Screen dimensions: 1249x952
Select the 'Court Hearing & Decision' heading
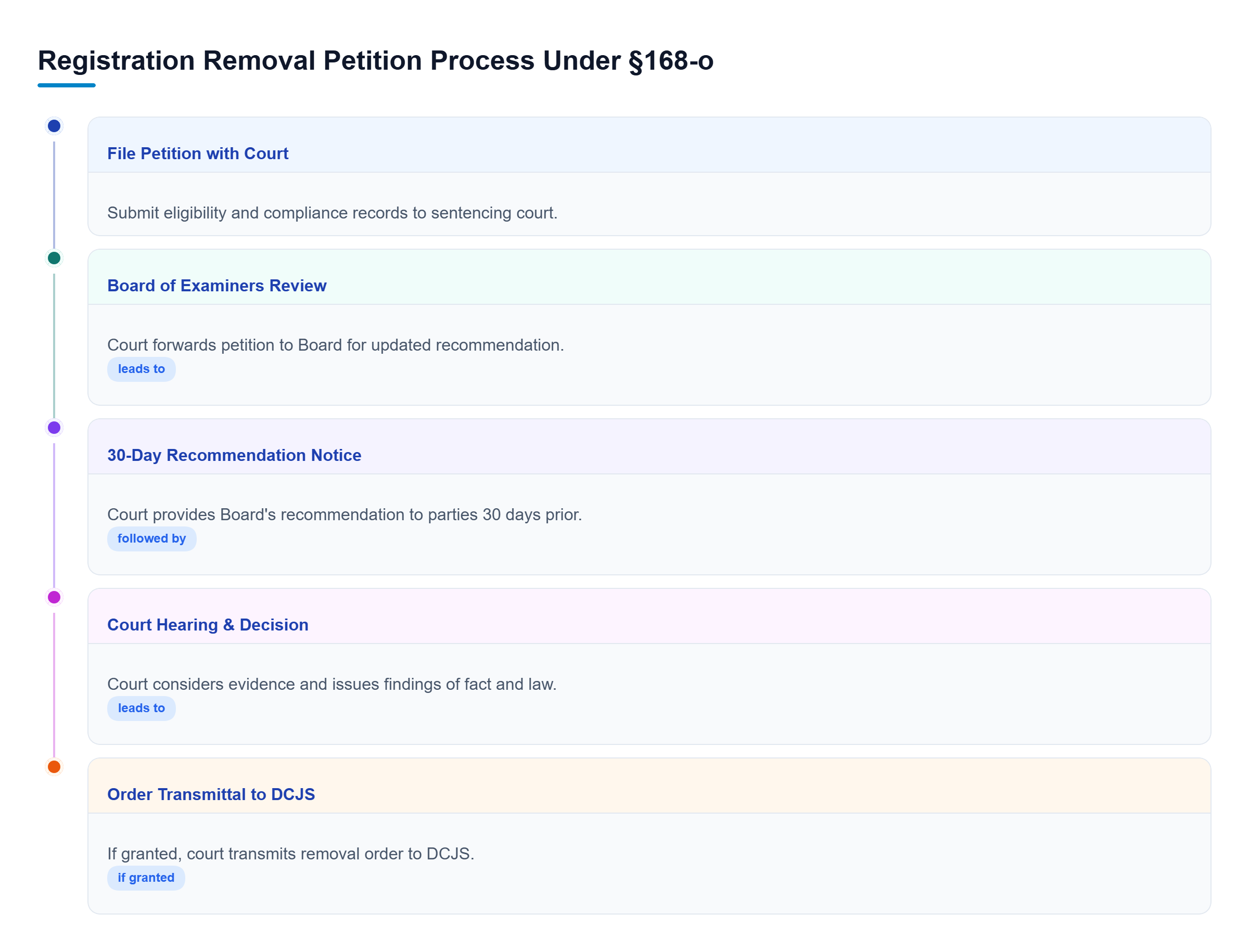pos(208,624)
